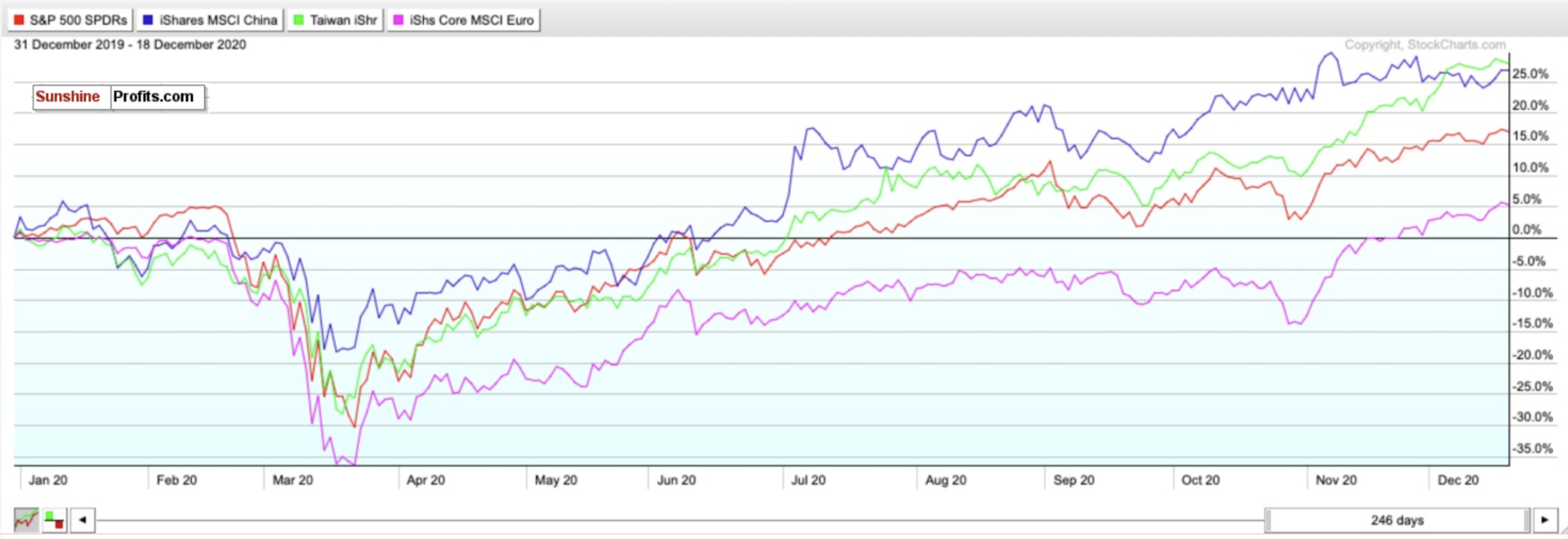Click the '-35.0%' y-axis label
The height and width of the screenshot is (539, 1568).
click(x=1532, y=449)
